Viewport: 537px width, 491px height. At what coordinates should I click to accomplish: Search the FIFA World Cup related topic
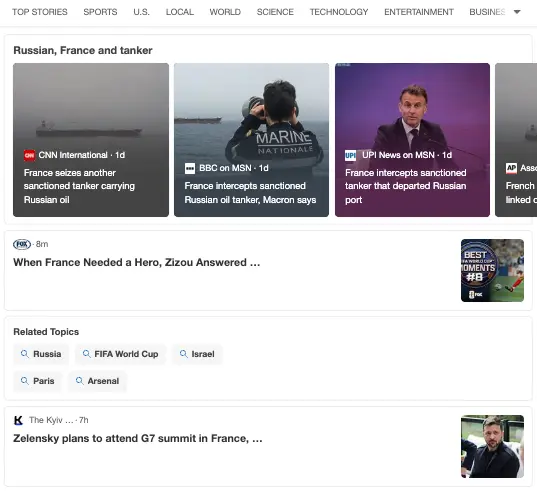point(121,354)
